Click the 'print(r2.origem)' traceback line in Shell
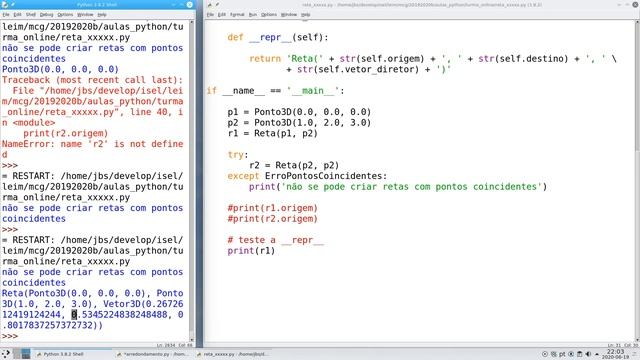 (65, 133)
